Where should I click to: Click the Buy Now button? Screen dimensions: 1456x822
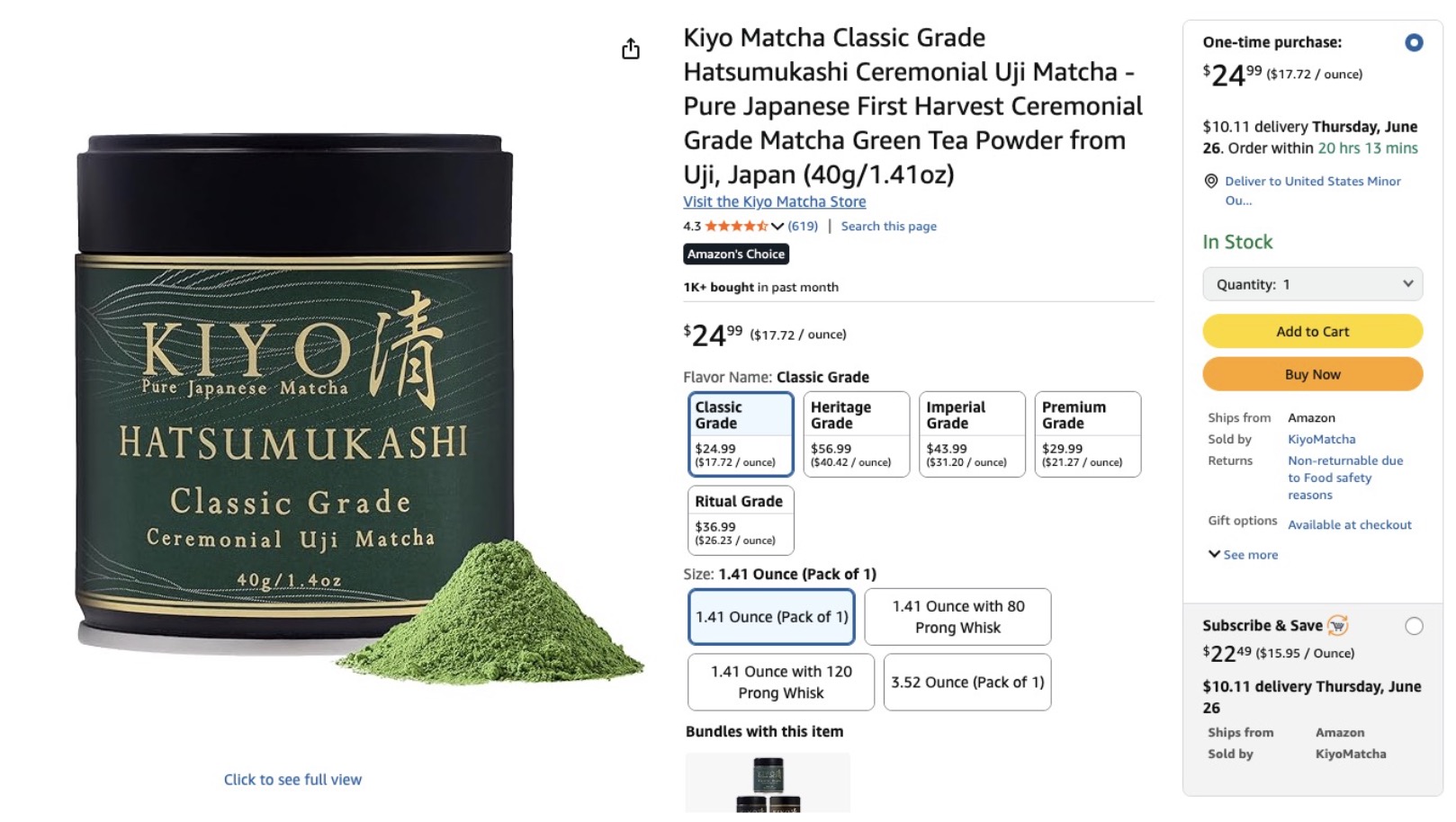(1312, 374)
